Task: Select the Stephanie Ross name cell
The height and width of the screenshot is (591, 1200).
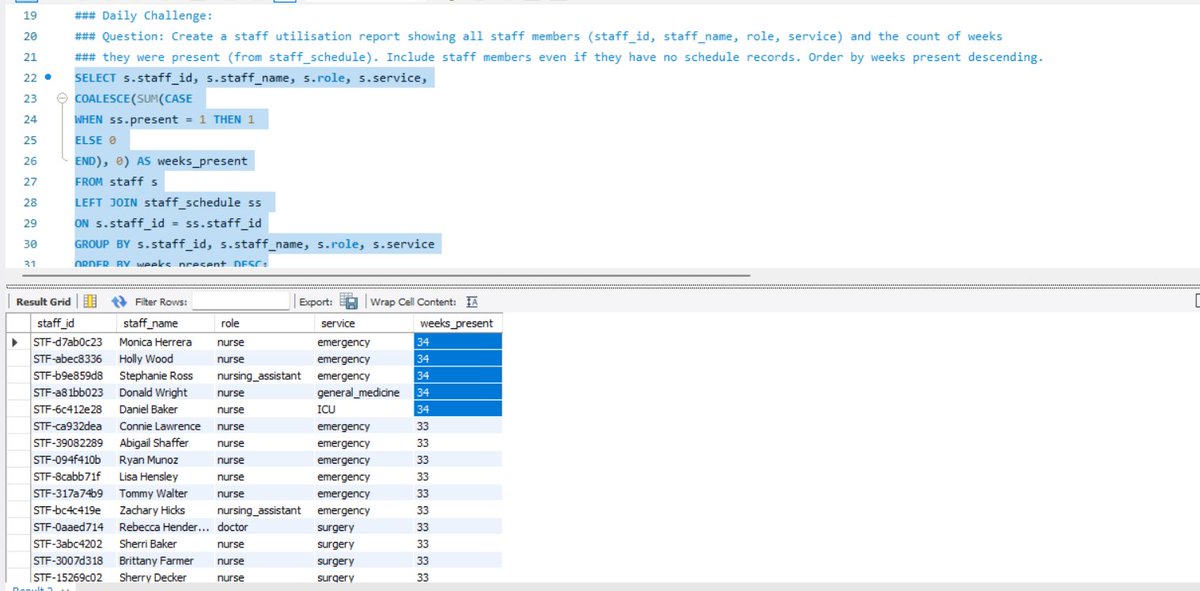Action: (x=164, y=376)
